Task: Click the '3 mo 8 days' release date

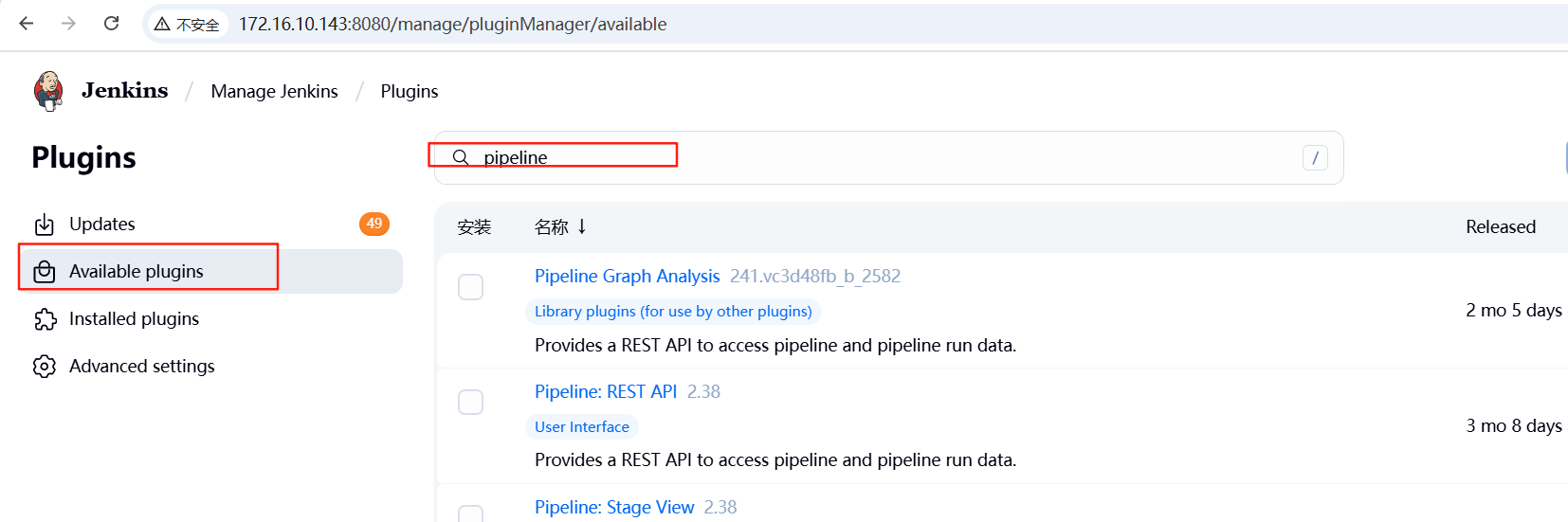Action: tap(1514, 425)
